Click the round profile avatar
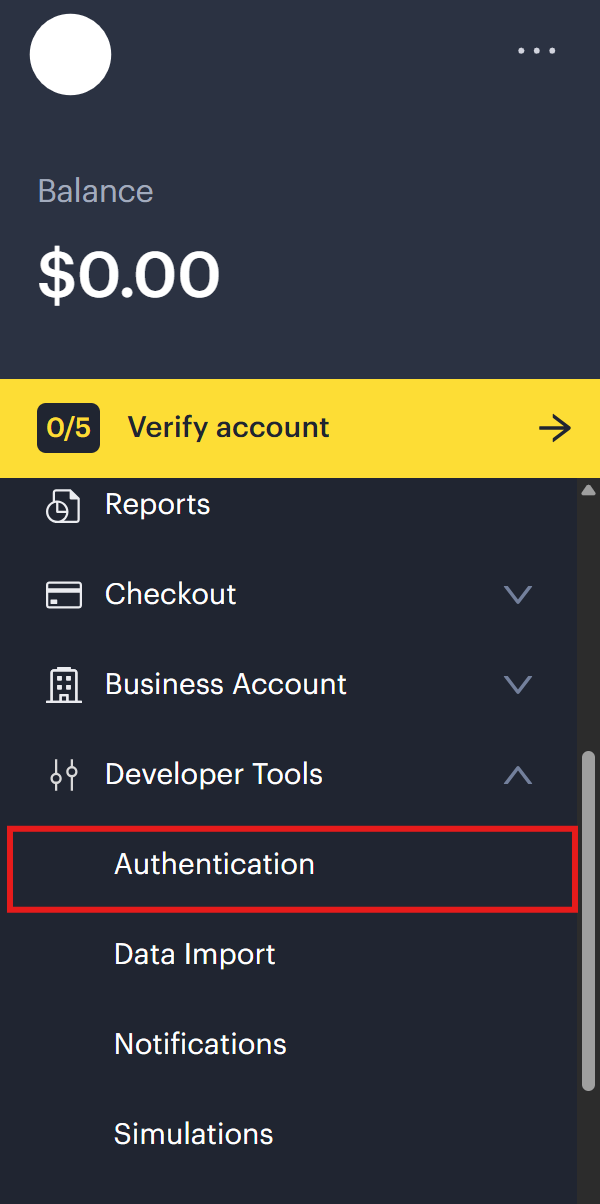This screenshot has width=600, height=1204. 70,54
